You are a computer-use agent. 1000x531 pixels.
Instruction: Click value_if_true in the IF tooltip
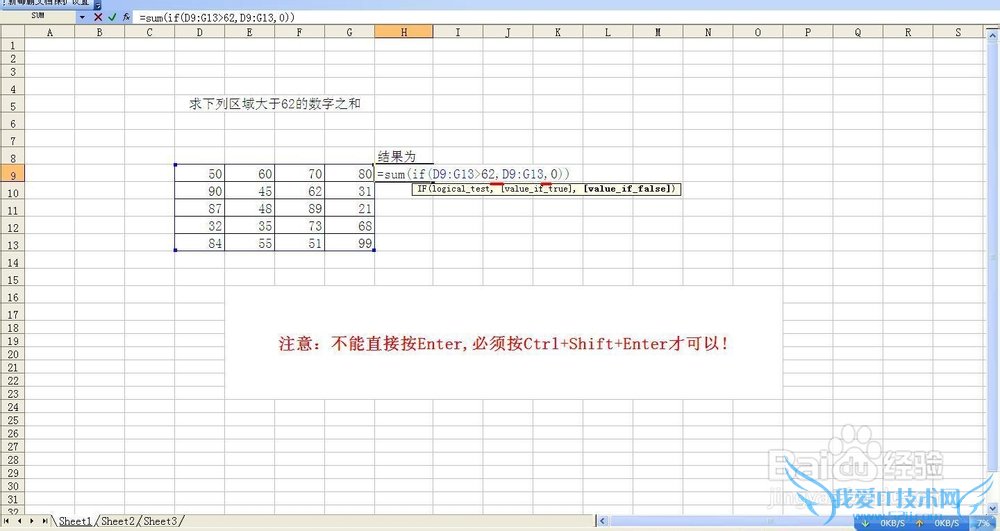(x=536, y=189)
